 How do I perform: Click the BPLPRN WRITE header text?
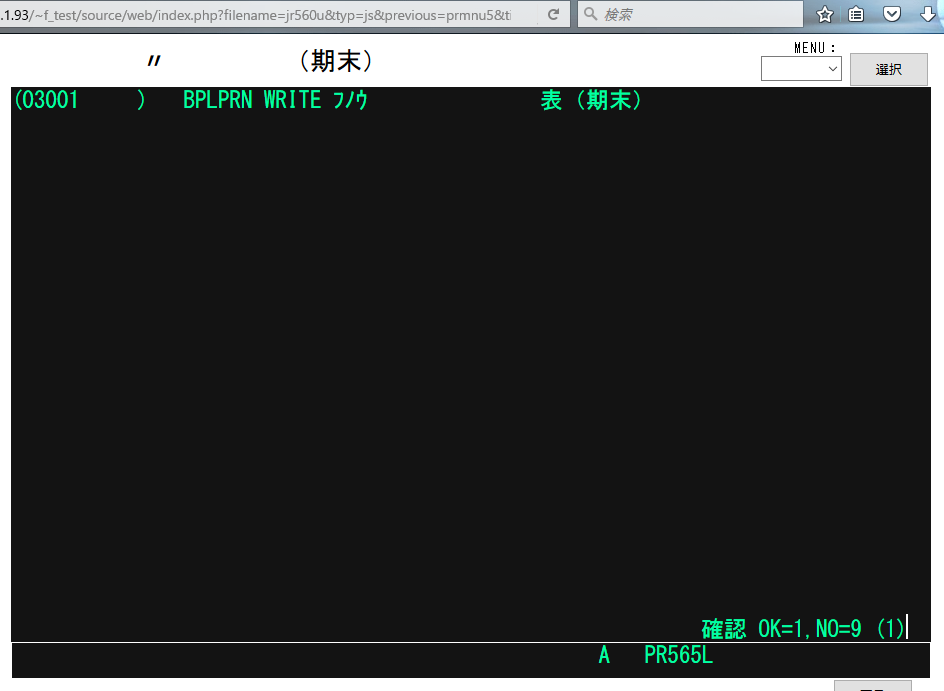[275, 101]
